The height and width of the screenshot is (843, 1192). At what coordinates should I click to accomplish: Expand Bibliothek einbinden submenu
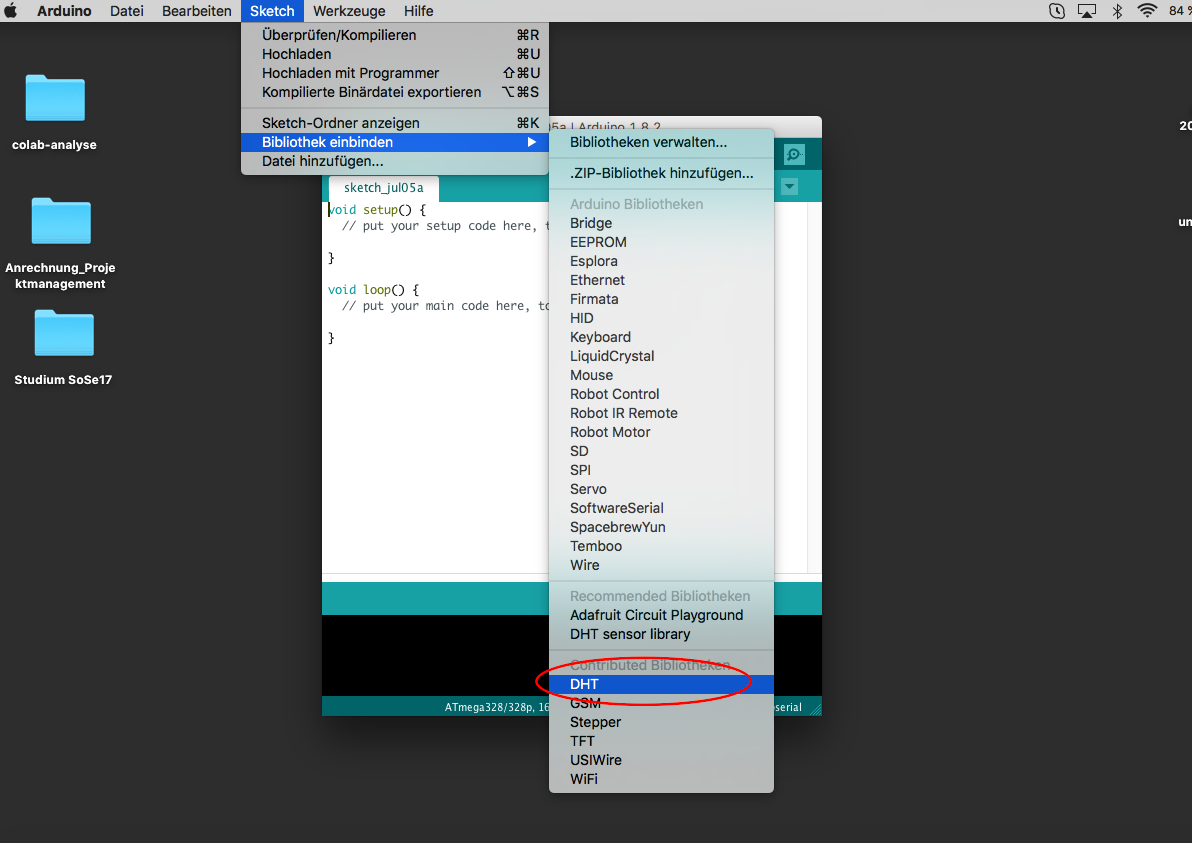(395, 142)
